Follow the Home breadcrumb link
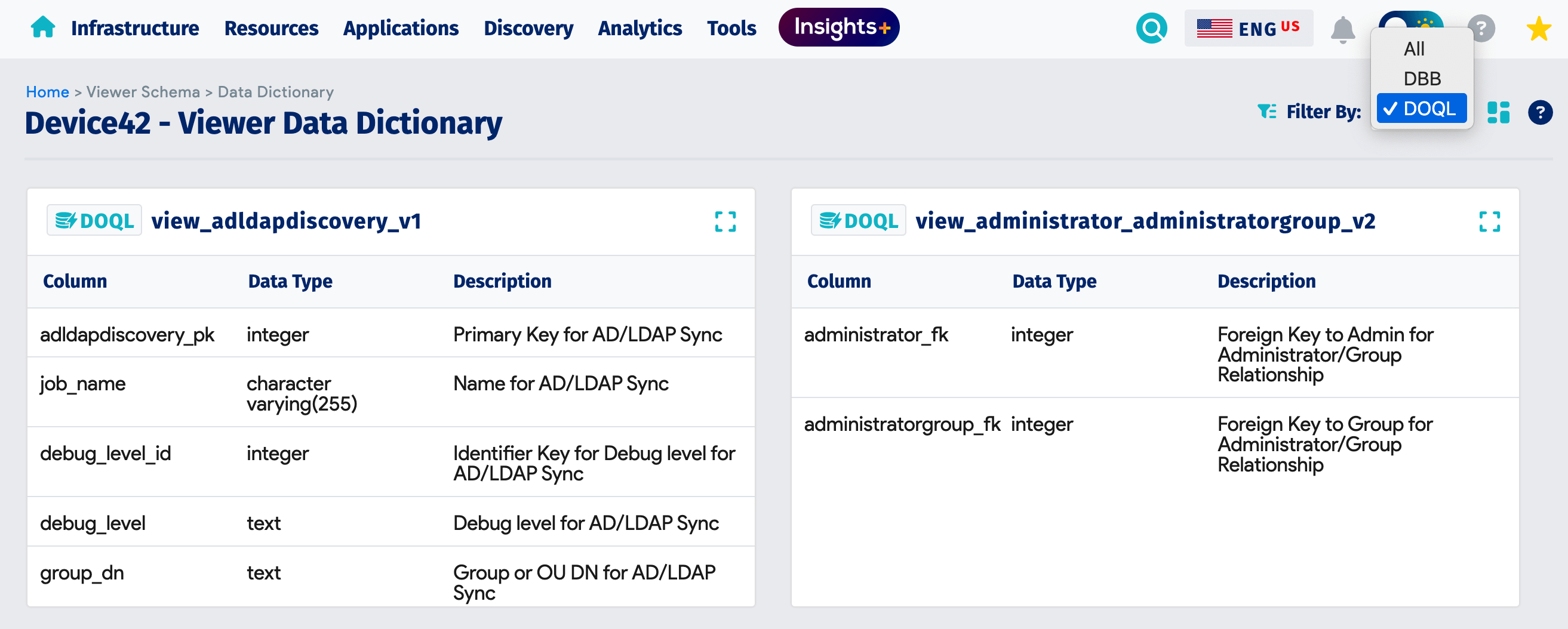This screenshot has width=1568, height=629. pyautogui.click(x=48, y=92)
